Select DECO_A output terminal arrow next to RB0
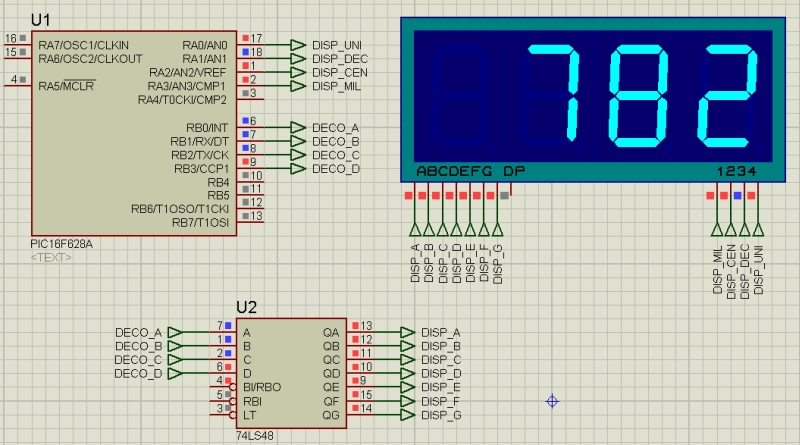800x445 pixels. point(298,127)
